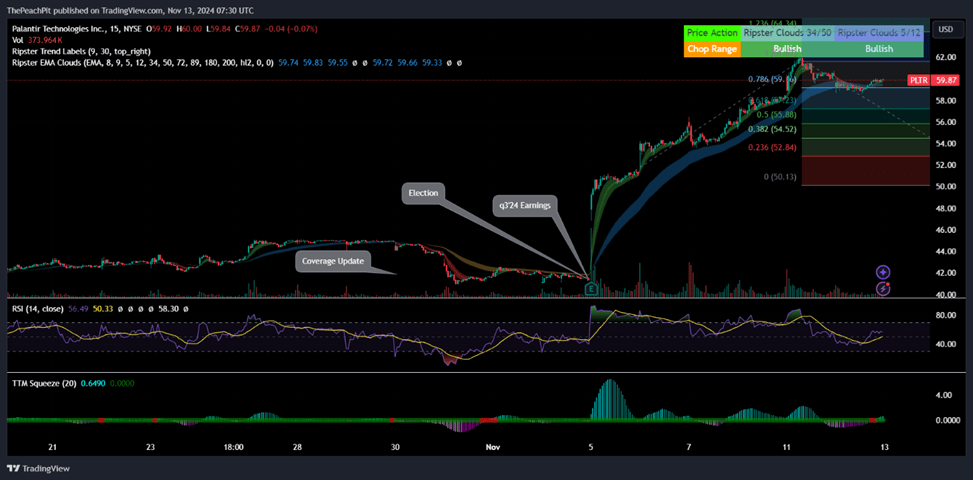
Task: Click the orange Chop Range table cell
Action: coord(712,49)
